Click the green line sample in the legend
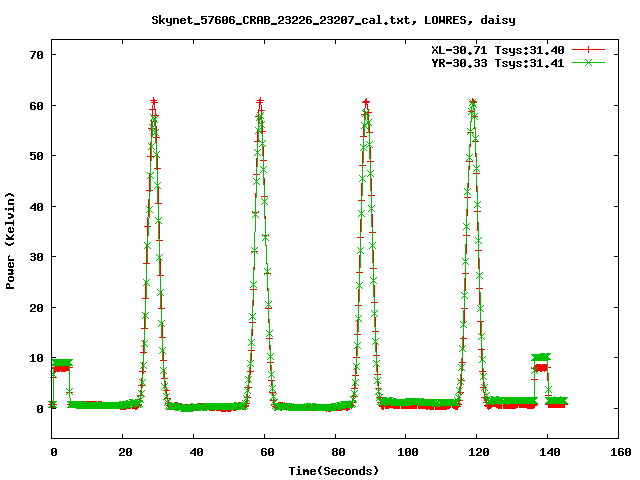640x480 pixels. click(588, 62)
